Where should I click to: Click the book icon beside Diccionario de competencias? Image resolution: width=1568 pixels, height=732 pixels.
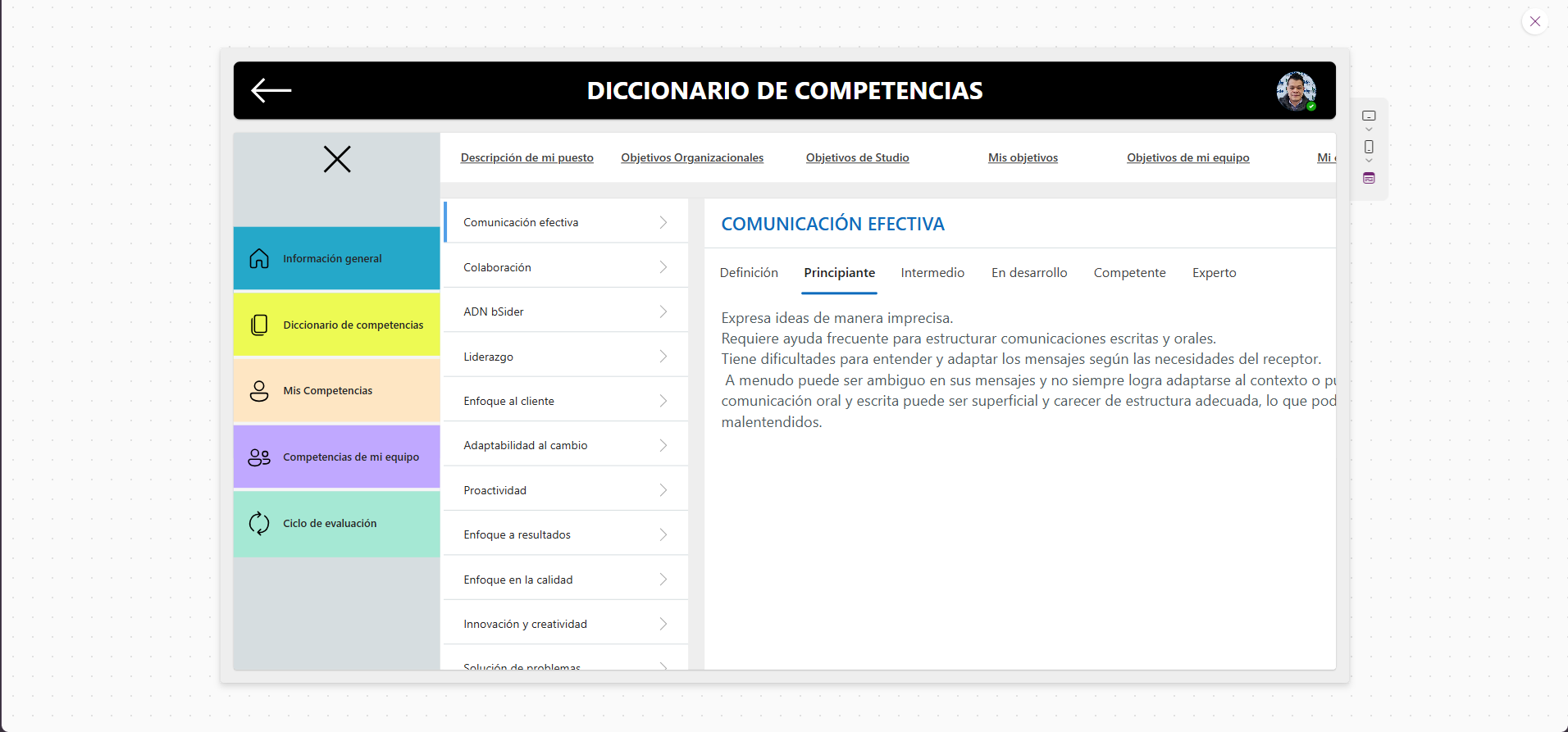(x=259, y=325)
